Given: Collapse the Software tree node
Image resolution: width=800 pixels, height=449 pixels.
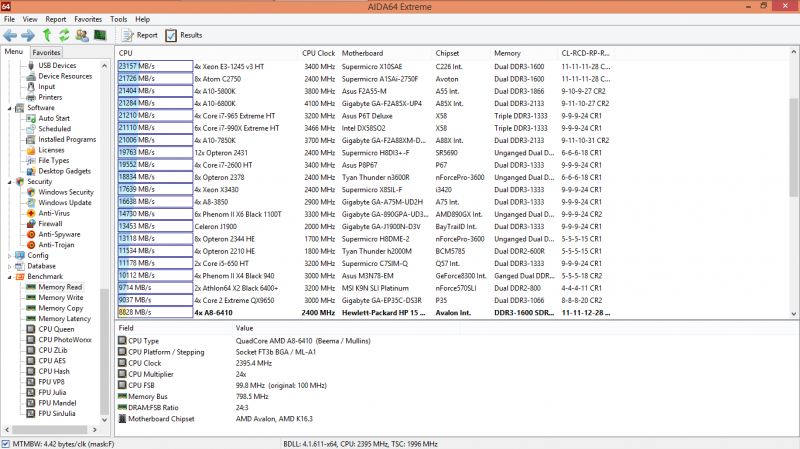Looking at the screenshot, I should [x=10, y=108].
